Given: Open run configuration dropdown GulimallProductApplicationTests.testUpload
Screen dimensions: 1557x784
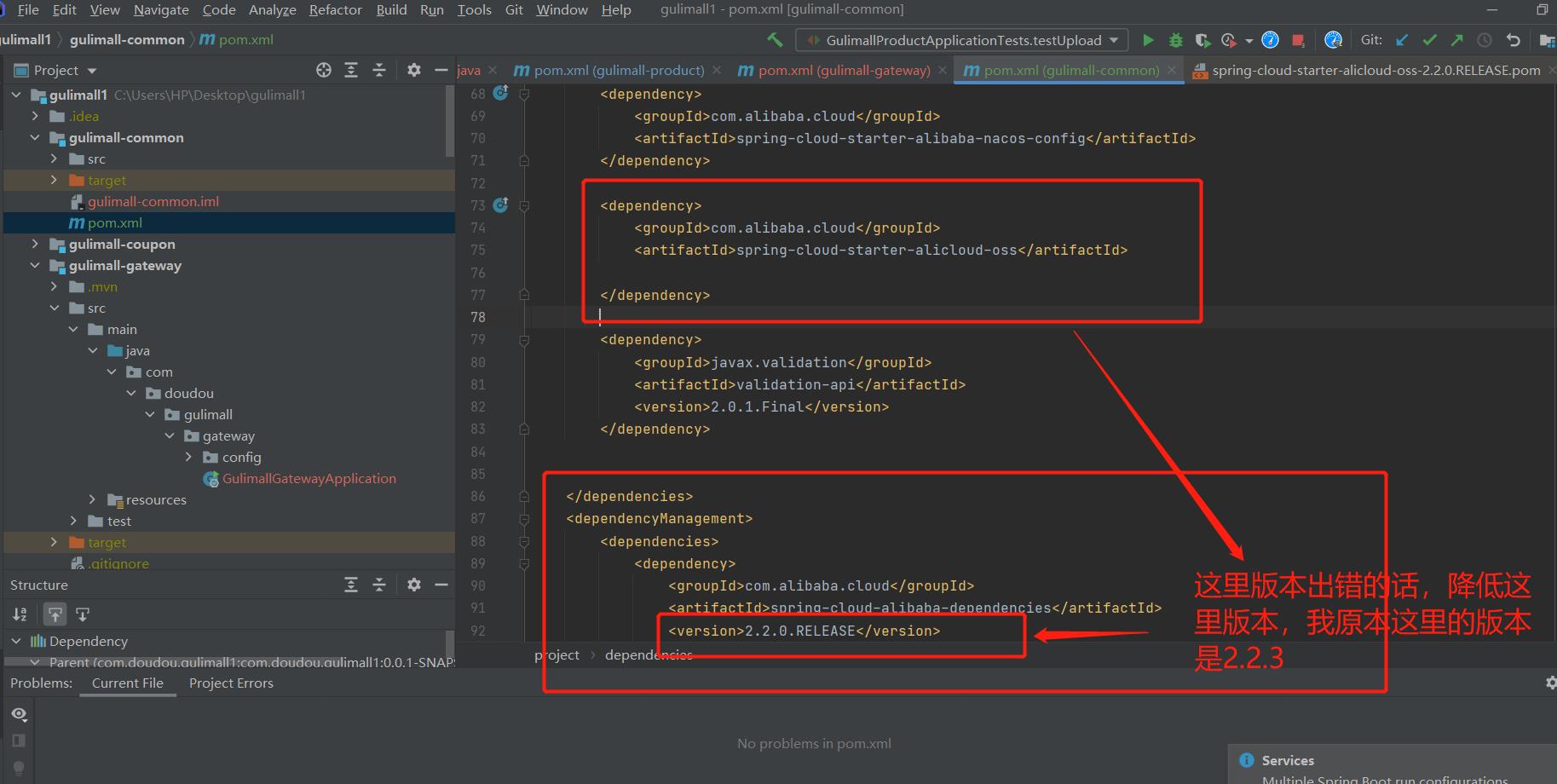Looking at the screenshot, I should tap(961, 40).
